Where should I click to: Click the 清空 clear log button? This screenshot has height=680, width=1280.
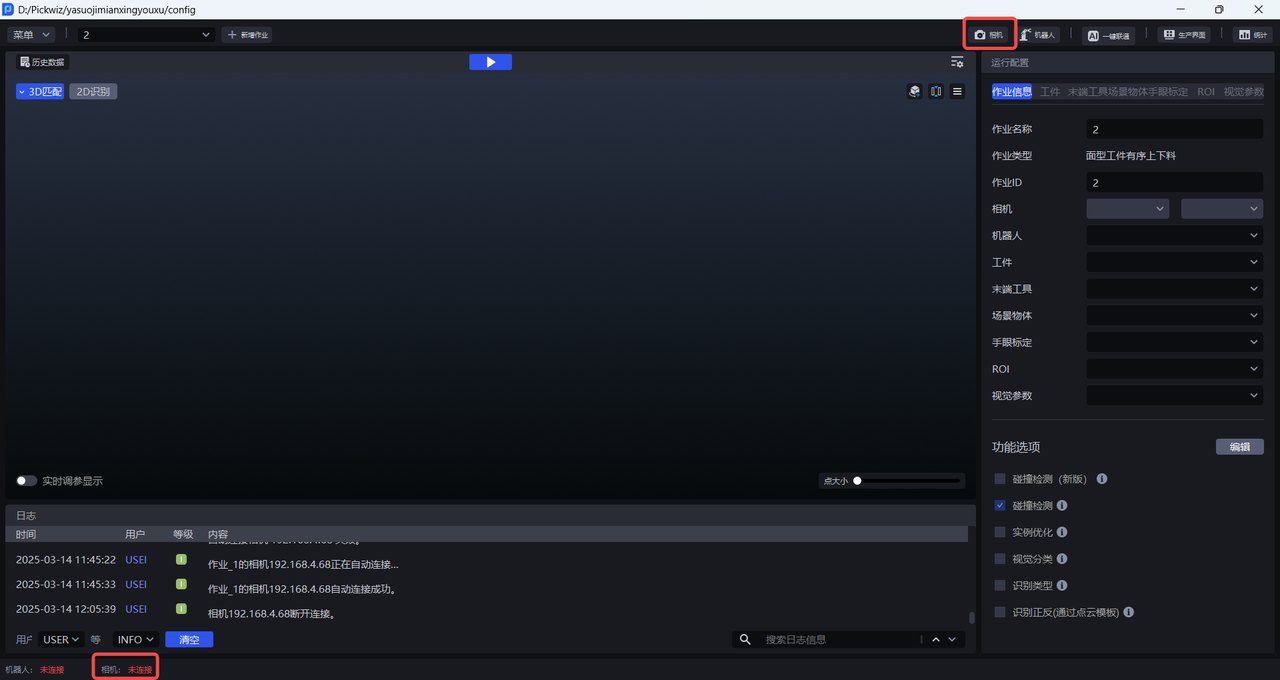[189, 640]
